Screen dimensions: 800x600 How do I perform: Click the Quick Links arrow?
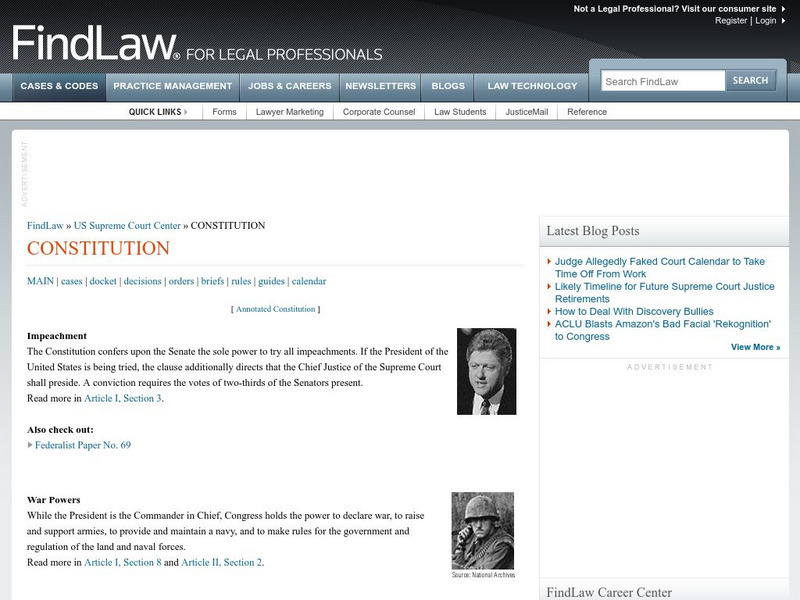pos(186,112)
